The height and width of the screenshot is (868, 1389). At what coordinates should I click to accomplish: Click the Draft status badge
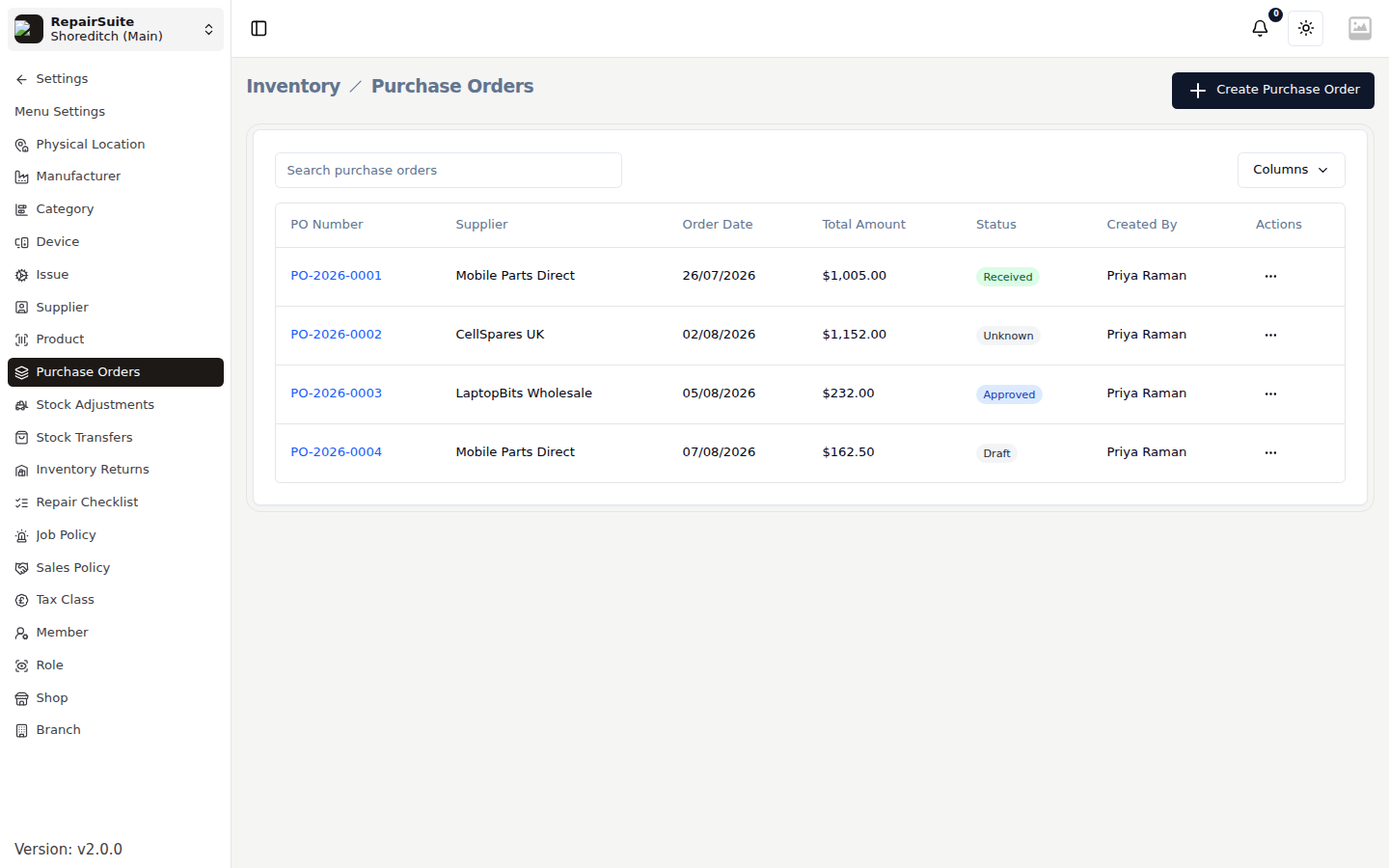tap(996, 453)
